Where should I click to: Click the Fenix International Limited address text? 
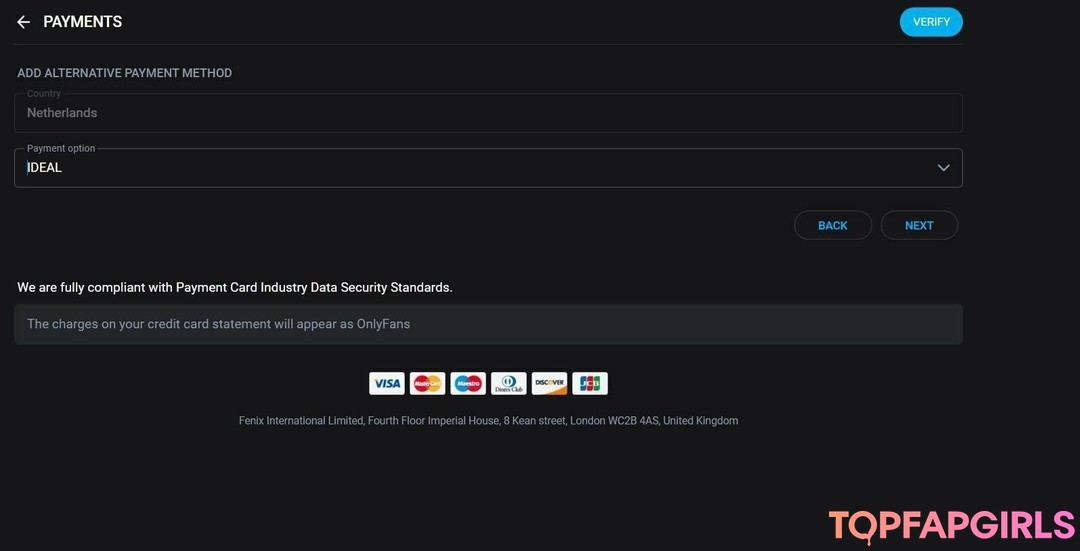click(488, 421)
